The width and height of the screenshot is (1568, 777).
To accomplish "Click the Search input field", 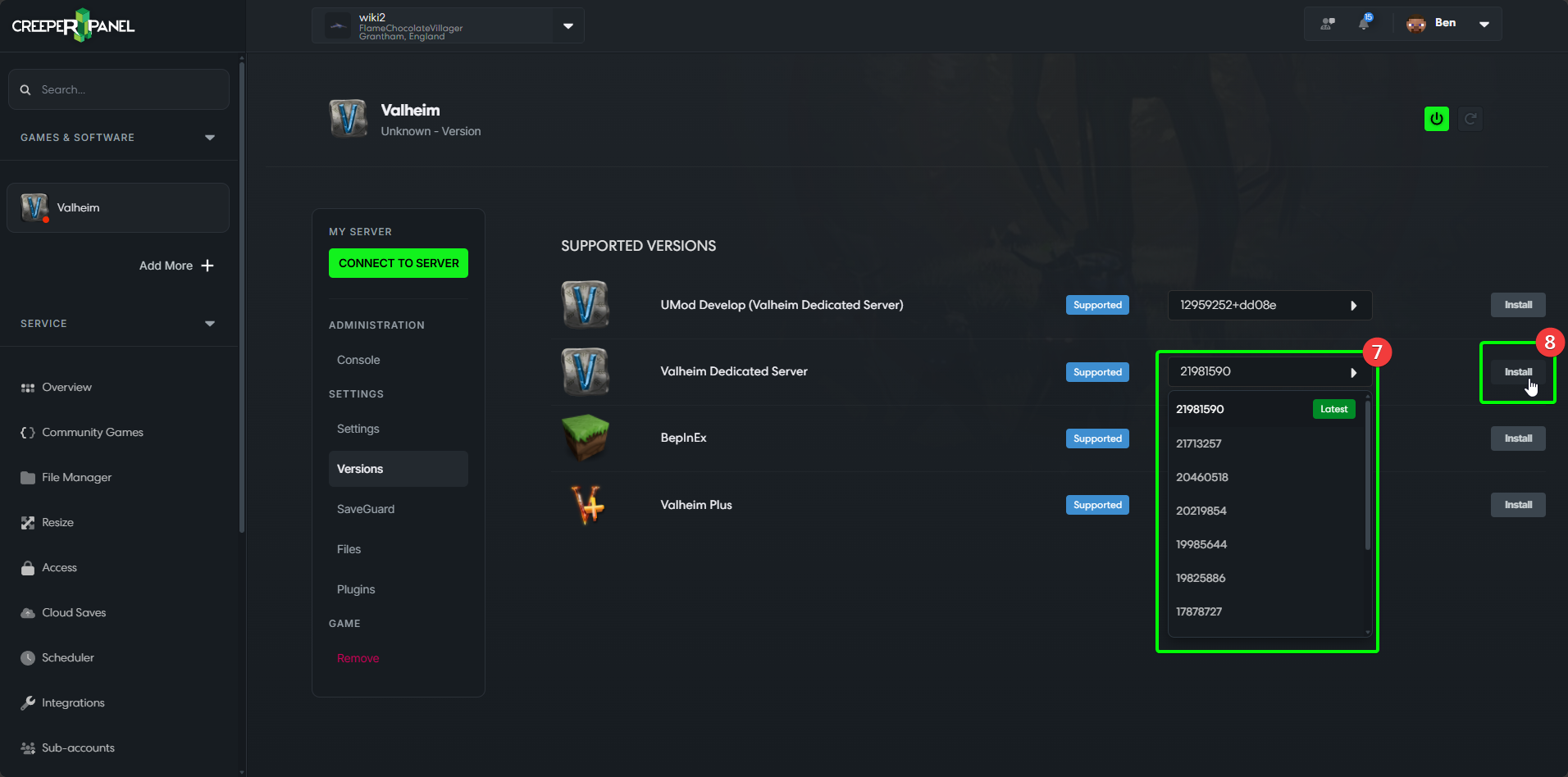I will coord(118,89).
